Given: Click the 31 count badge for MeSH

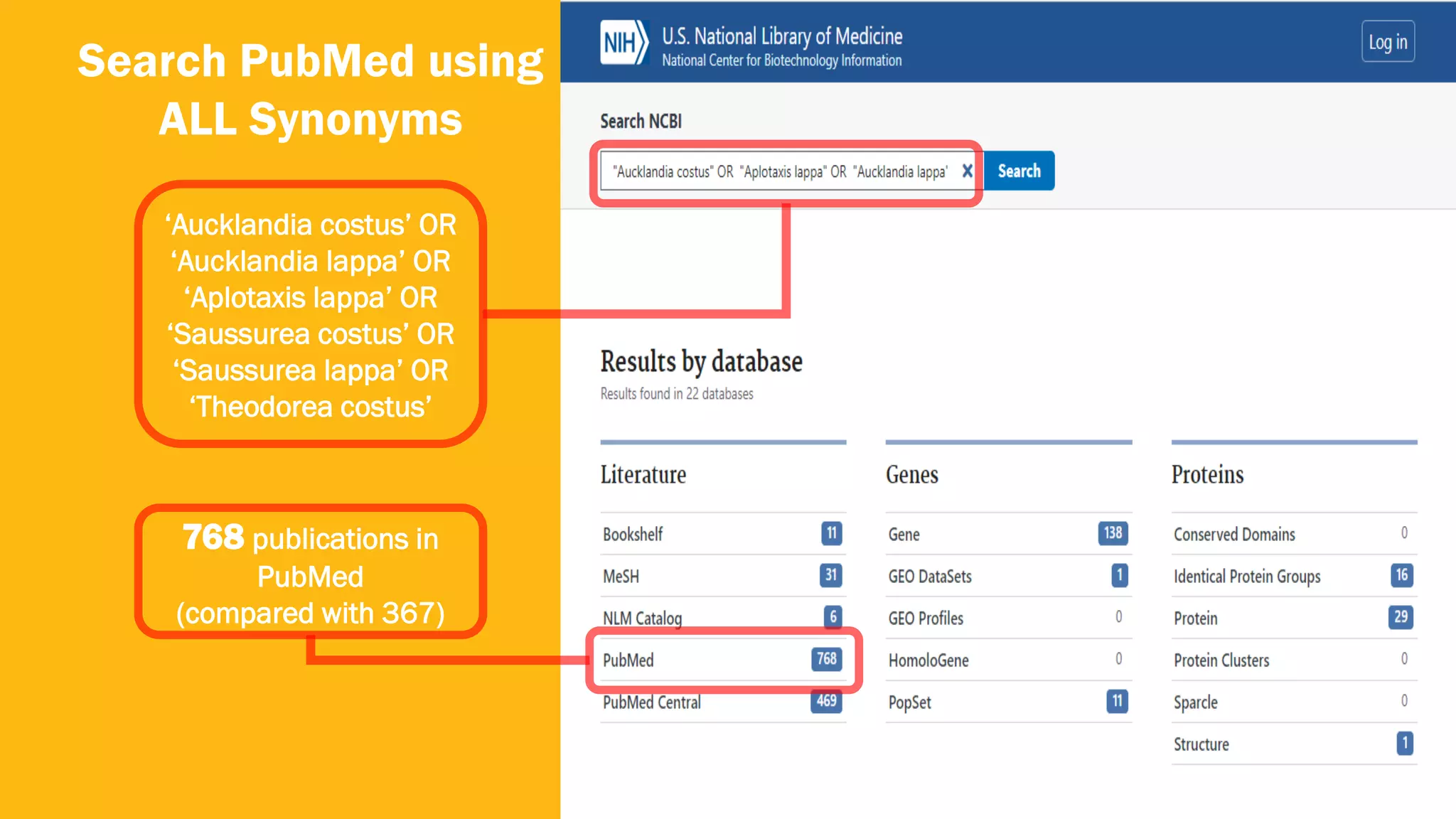Looking at the screenshot, I should [x=831, y=575].
